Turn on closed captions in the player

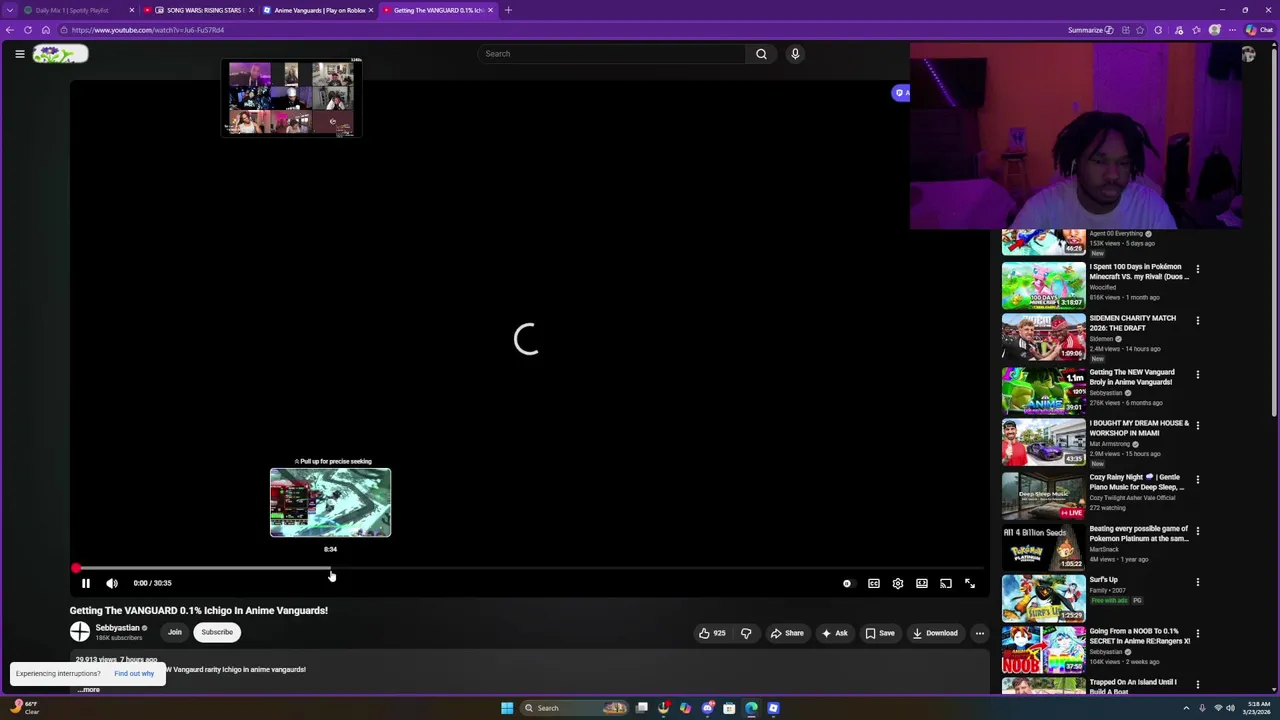tap(874, 583)
